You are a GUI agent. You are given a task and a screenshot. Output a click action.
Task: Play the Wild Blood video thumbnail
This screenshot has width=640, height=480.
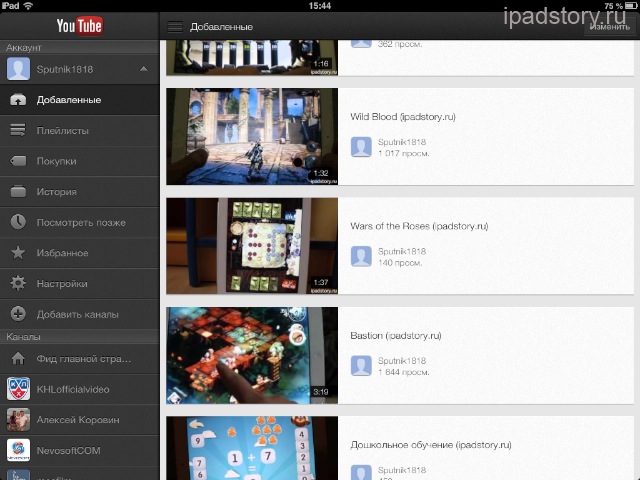tap(252, 136)
